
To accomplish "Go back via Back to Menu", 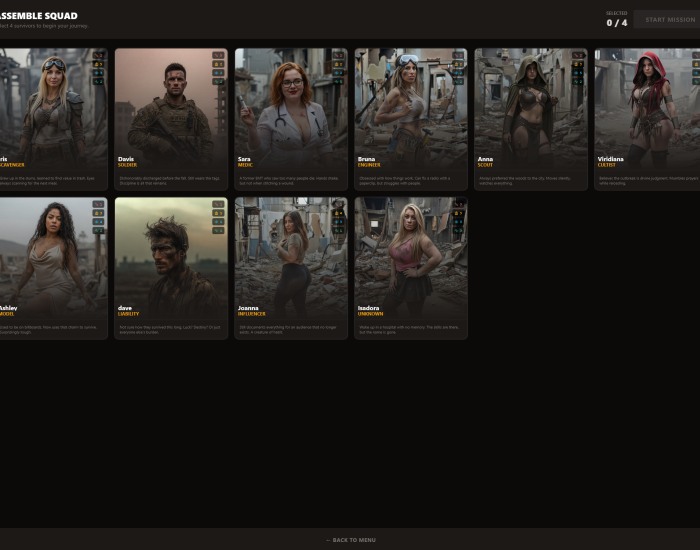I will tap(350, 540).
